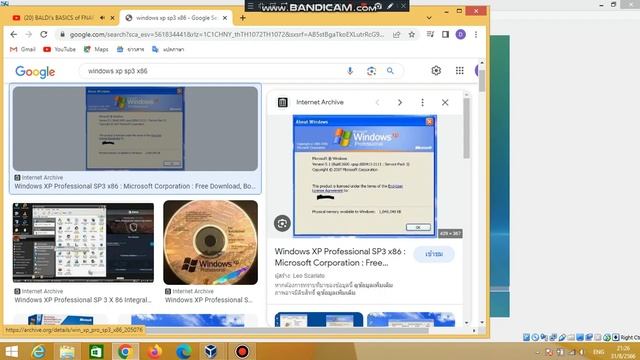Go back using Chrome's back arrow
Image resolution: width=640 pixels, height=360 pixels.
tap(13, 35)
